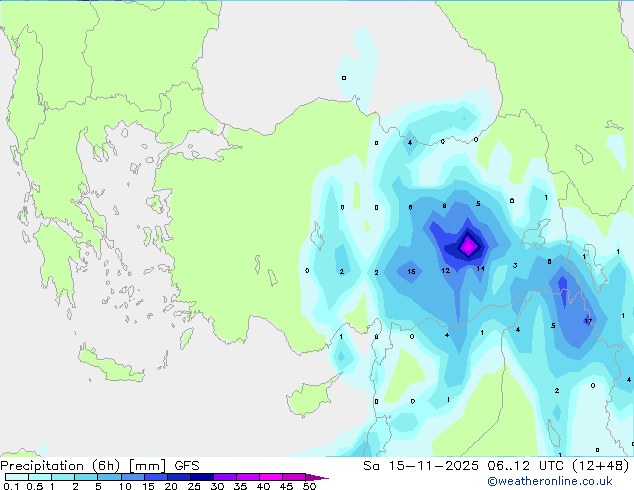This screenshot has width=634, height=490.
Task: Select the 5–10 mm legend color box
Action: pos(109,477)
